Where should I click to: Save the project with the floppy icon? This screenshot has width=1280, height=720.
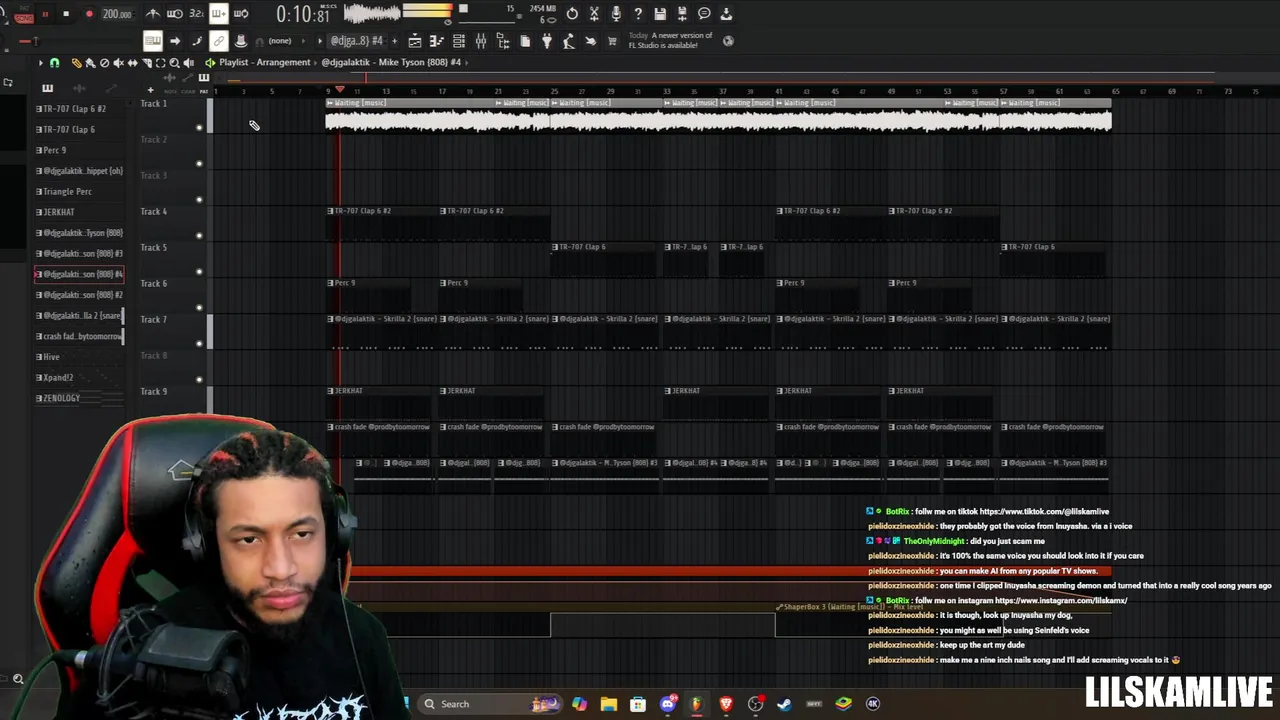660,14
